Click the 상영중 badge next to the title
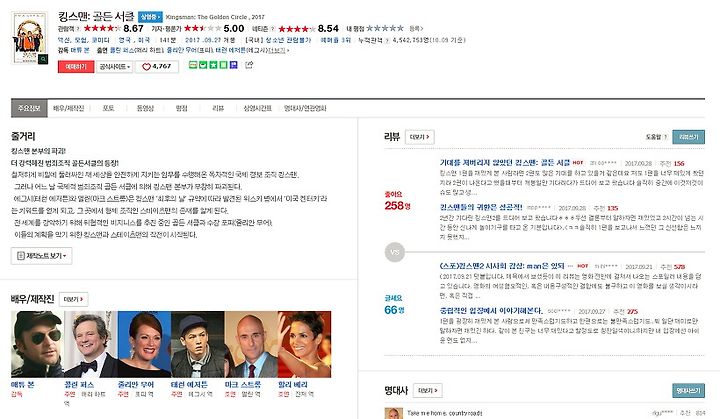The image size is (720, 419). (x=150, y=17)
